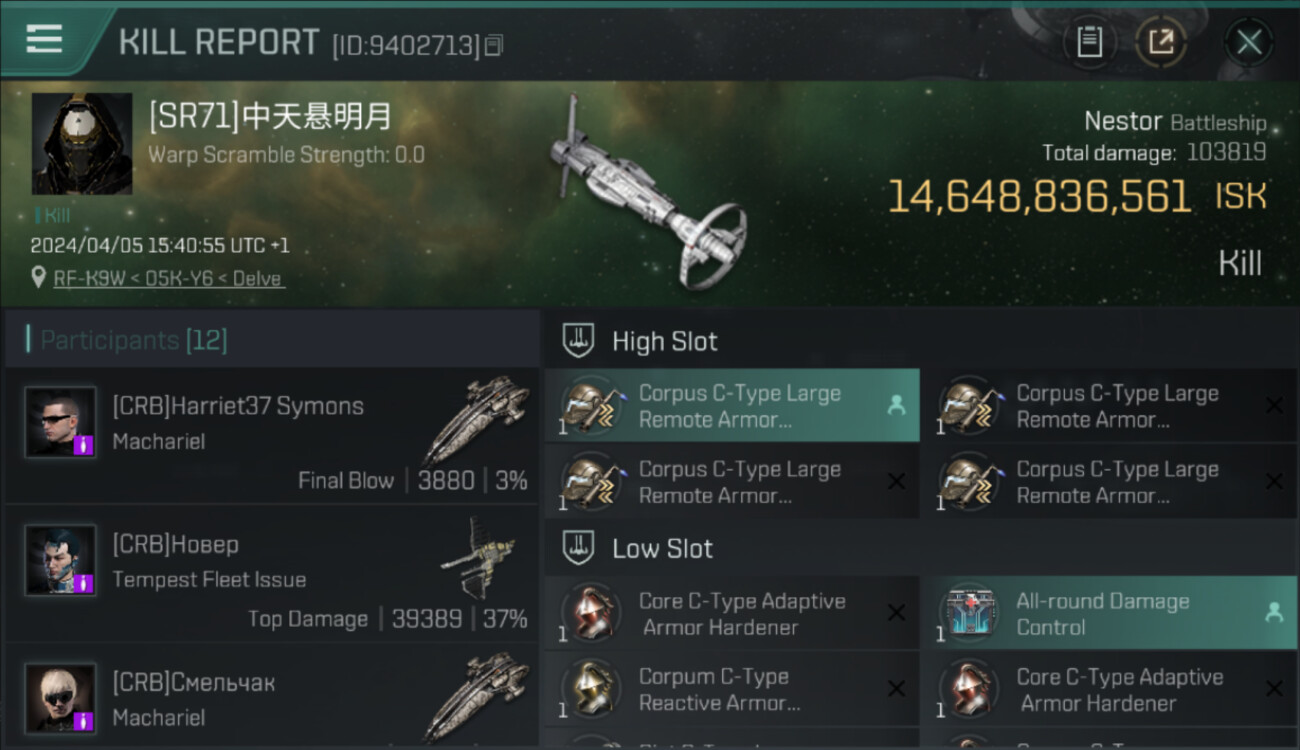The width and height of the screenshot is (1300, 750).
Task: Select Новер pilot portrait
Action: click(x=61, y=560)
